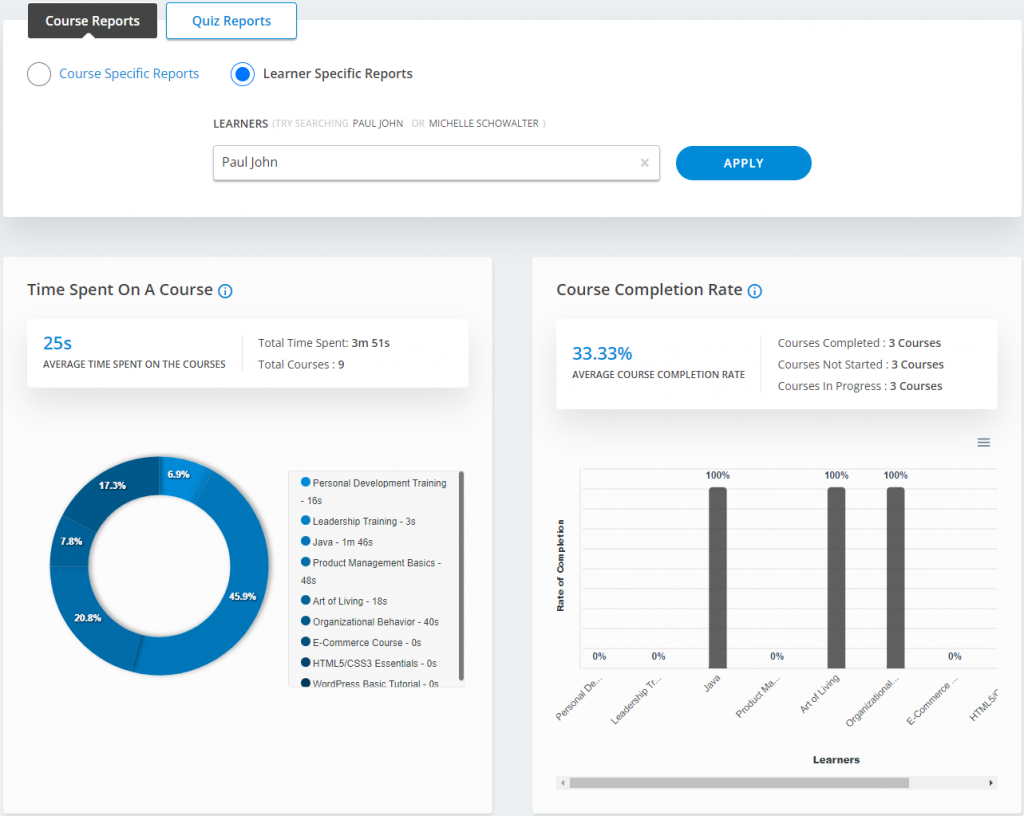Click chart scrollbar right arrow

991,783
